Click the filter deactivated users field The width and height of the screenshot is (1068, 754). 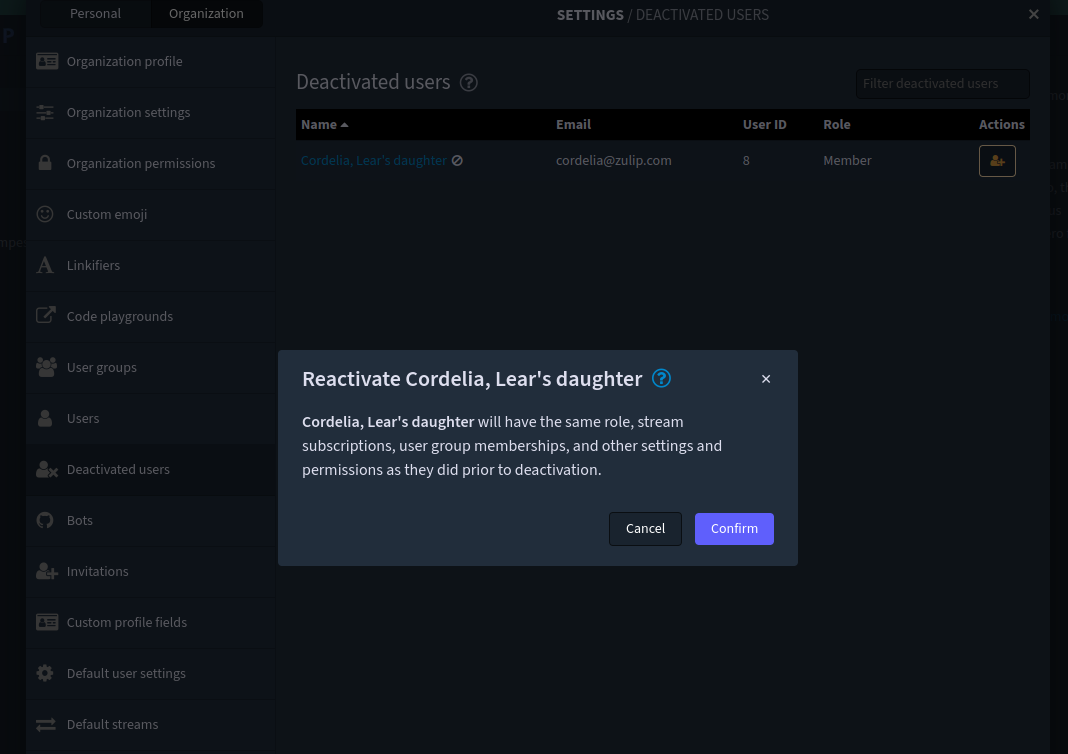[x=941, y=84]
